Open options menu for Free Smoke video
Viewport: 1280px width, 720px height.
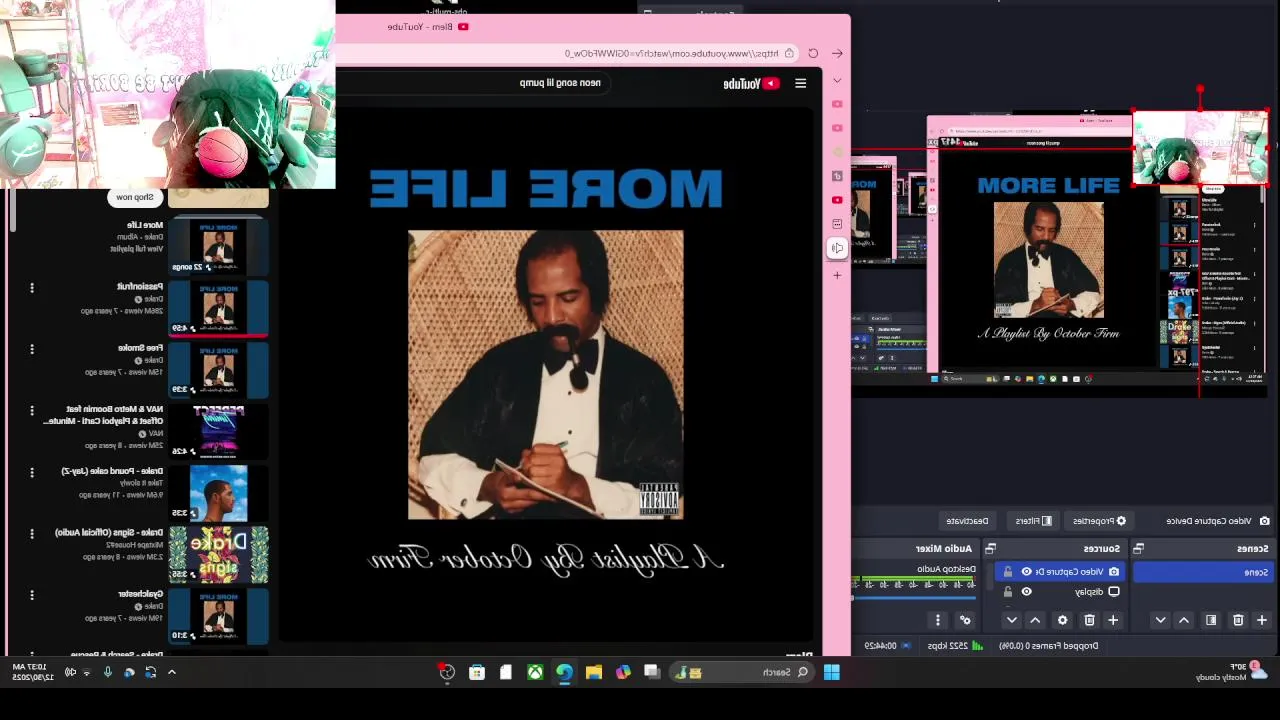(32, 350)
